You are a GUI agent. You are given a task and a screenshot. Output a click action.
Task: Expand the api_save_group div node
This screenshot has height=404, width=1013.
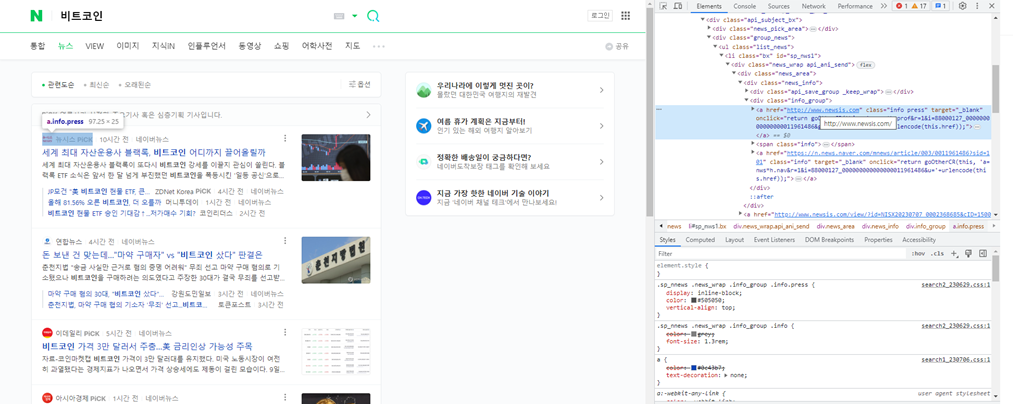pos(747,92)
